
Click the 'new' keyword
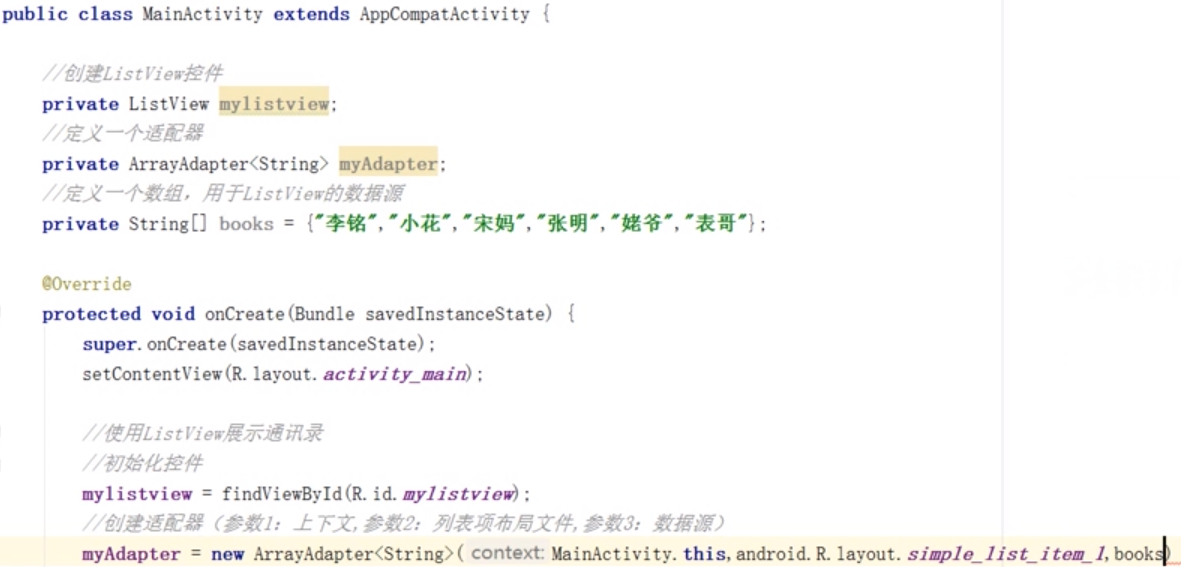(x=227, y=555)
